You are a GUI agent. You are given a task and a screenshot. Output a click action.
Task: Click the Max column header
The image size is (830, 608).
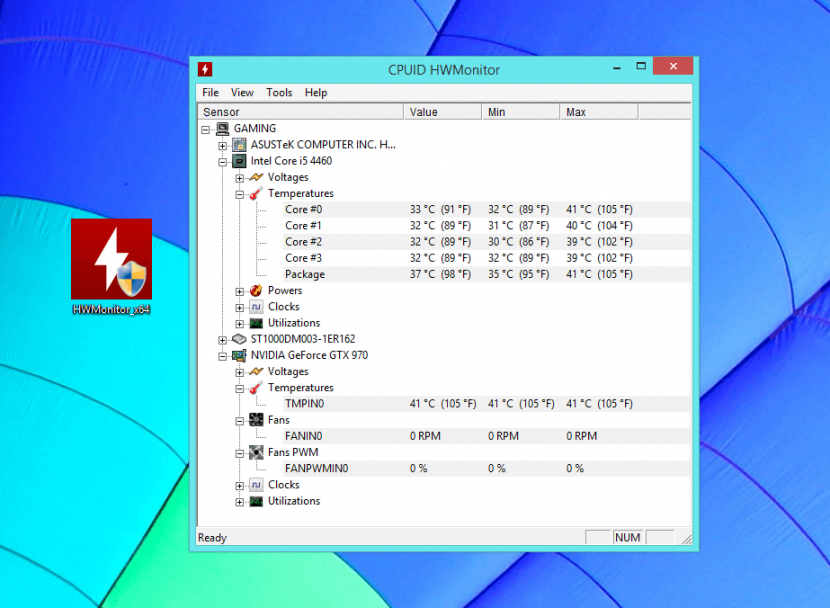[599, 112]
